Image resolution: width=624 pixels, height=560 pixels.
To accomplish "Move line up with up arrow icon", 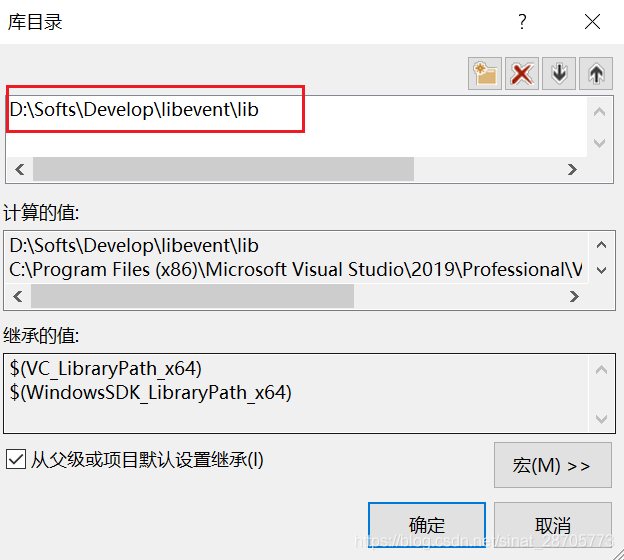I will (x=596, y=74).
